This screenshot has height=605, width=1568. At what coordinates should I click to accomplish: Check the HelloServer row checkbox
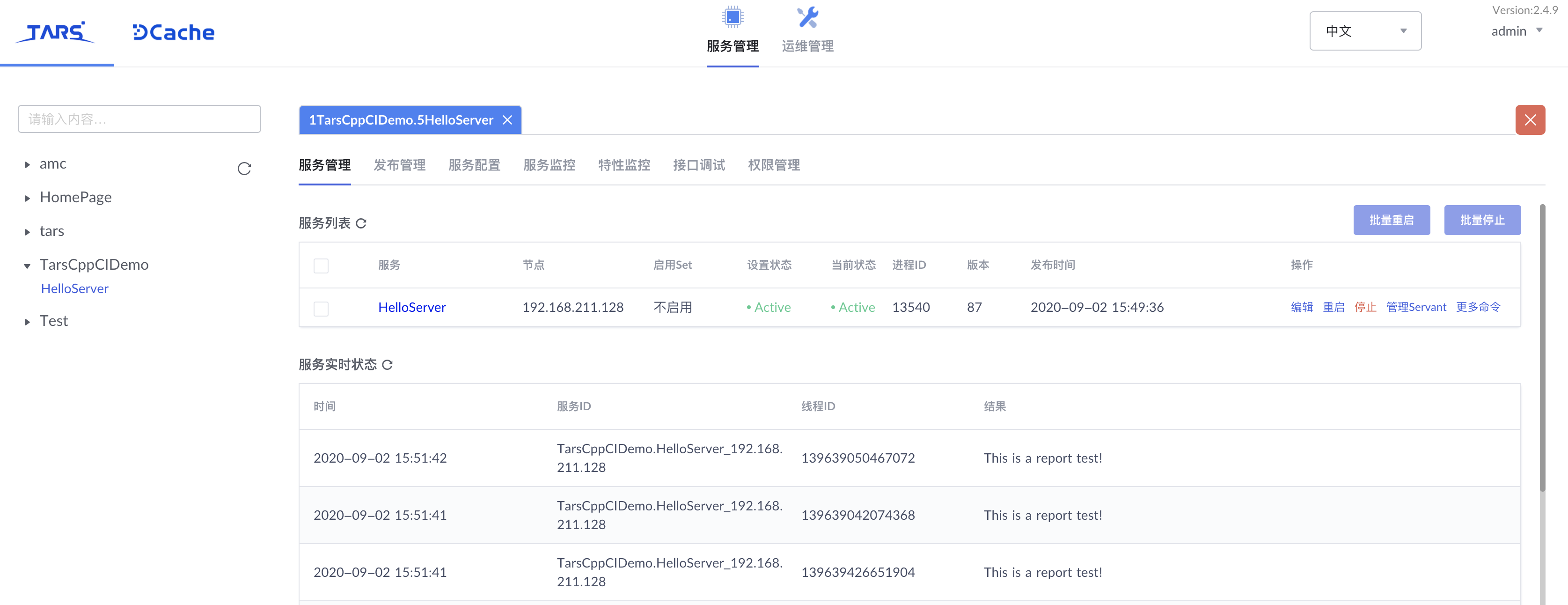pyautogui.click(x=321, y=308)
